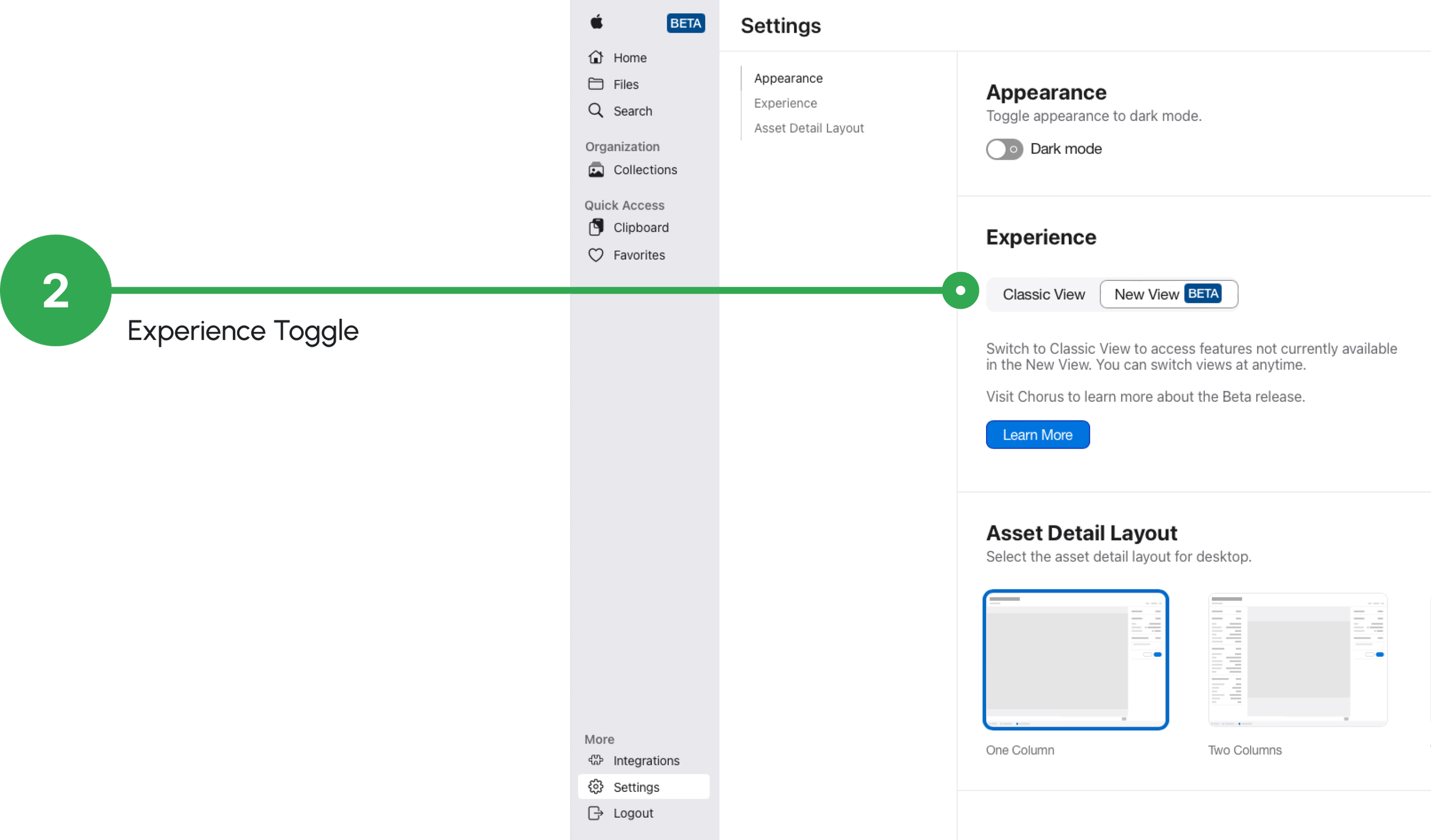1431x840 pixels.
Task: Click the Clipboard icon
Action: click(x=596, y=227)
